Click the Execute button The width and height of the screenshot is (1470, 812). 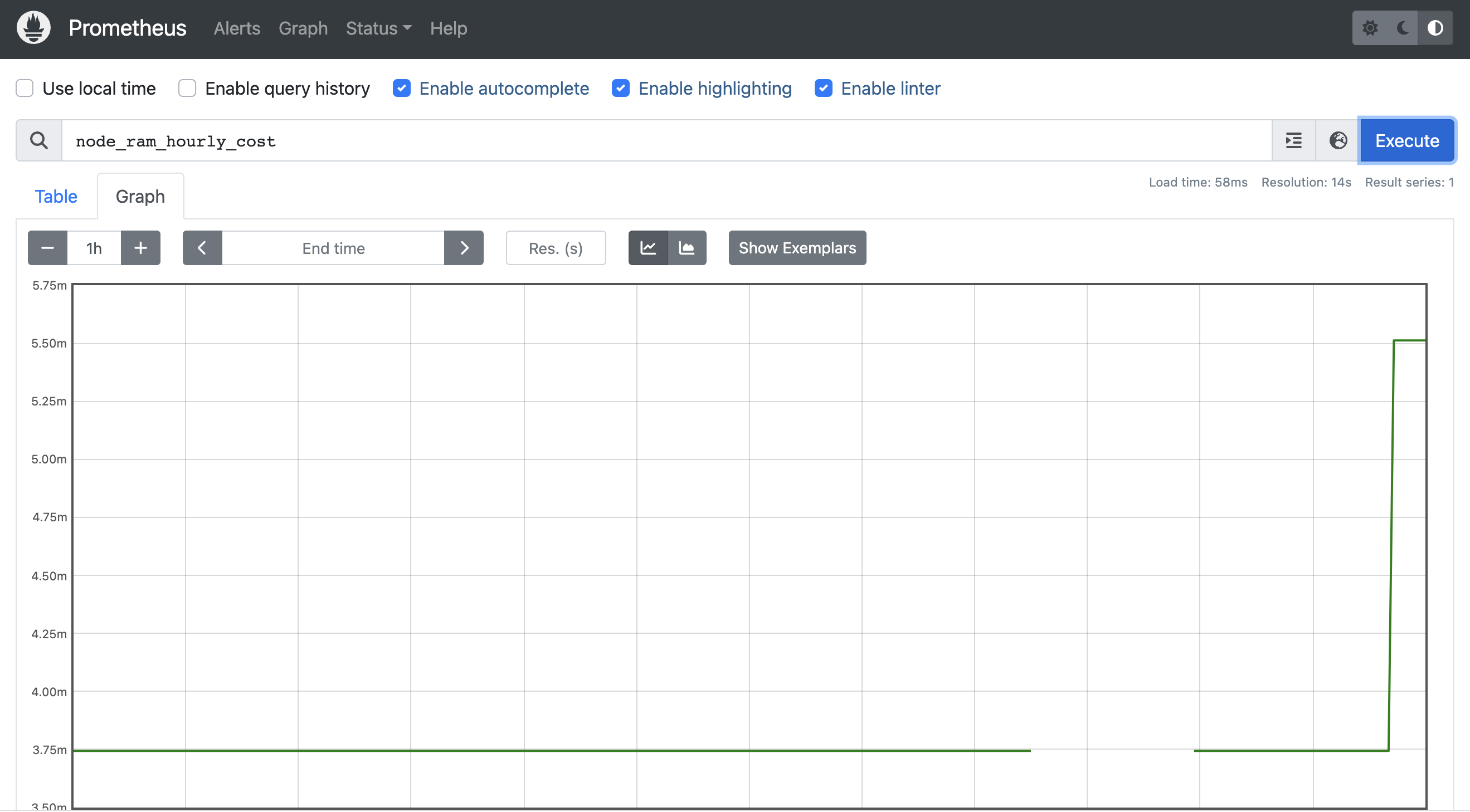[1407, 140]
